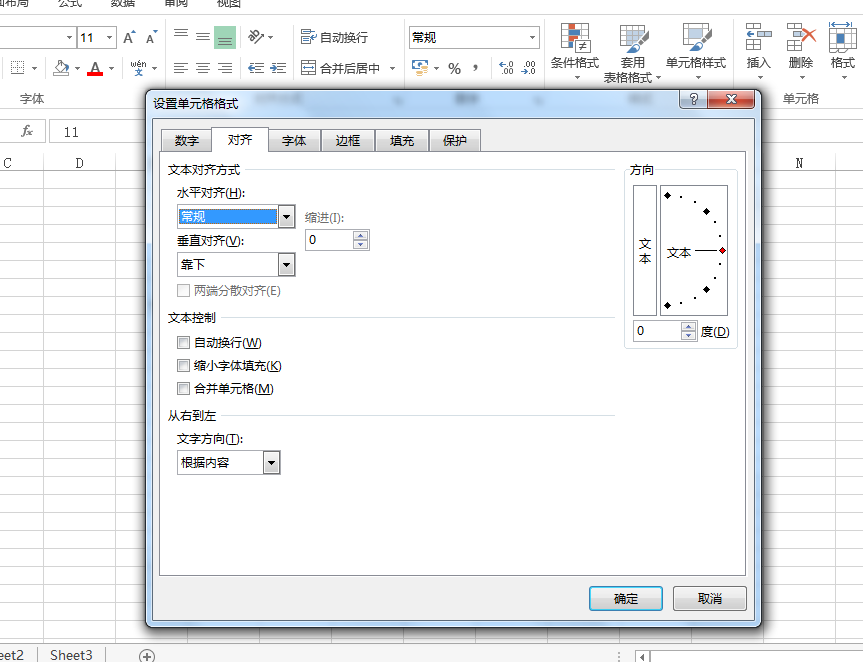The width and height of the screenshot is (863, 662).
Task: Select column D header
Action: coord(79,163)
